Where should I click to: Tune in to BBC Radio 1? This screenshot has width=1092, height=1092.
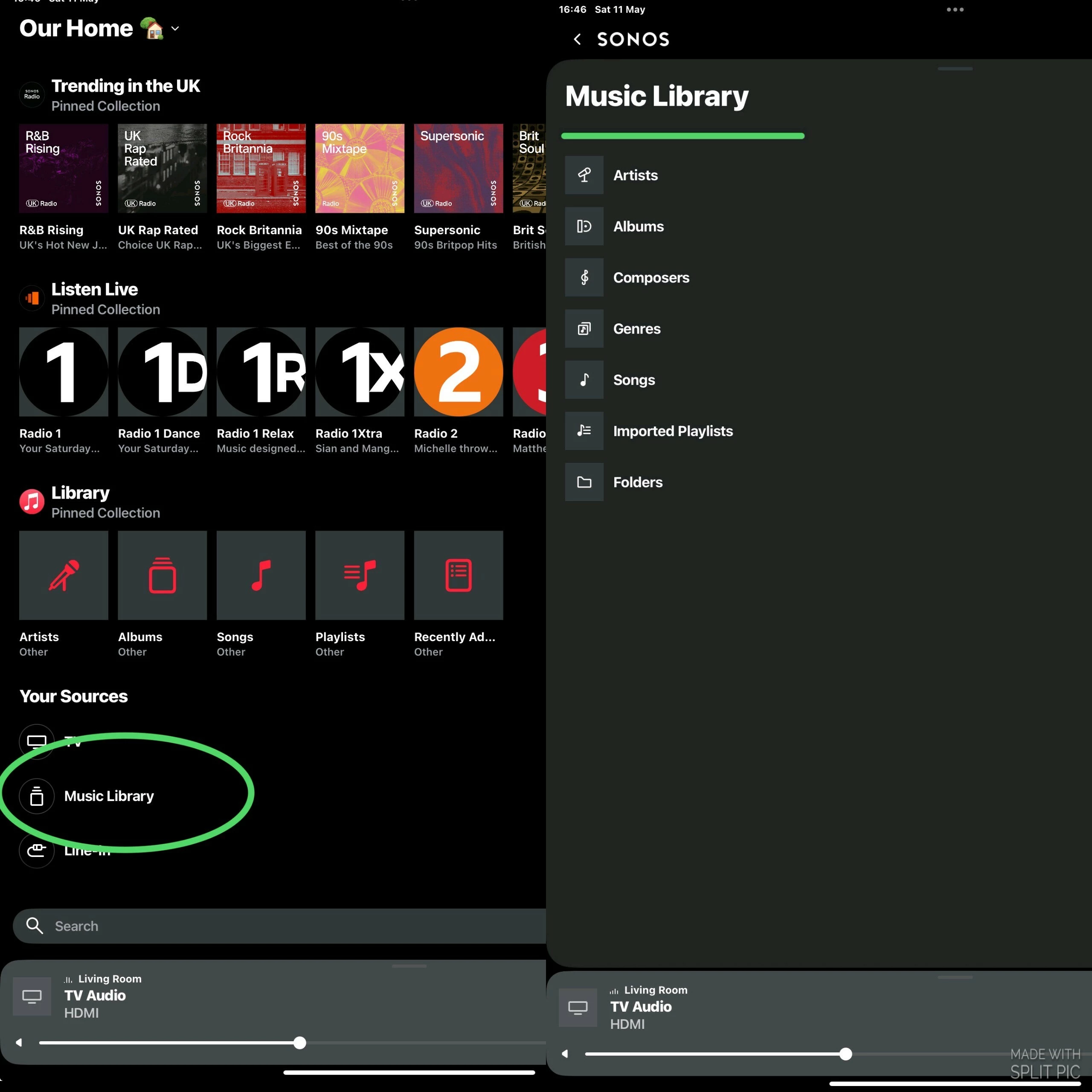(64, 372)
